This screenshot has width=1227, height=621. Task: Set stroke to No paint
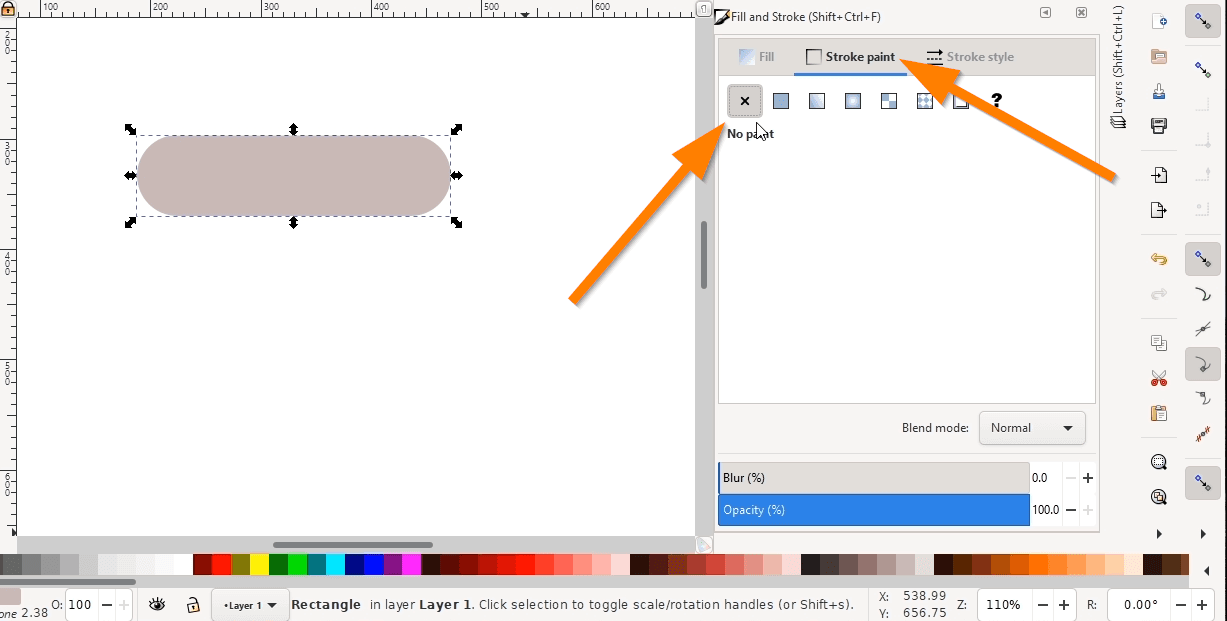745,101
